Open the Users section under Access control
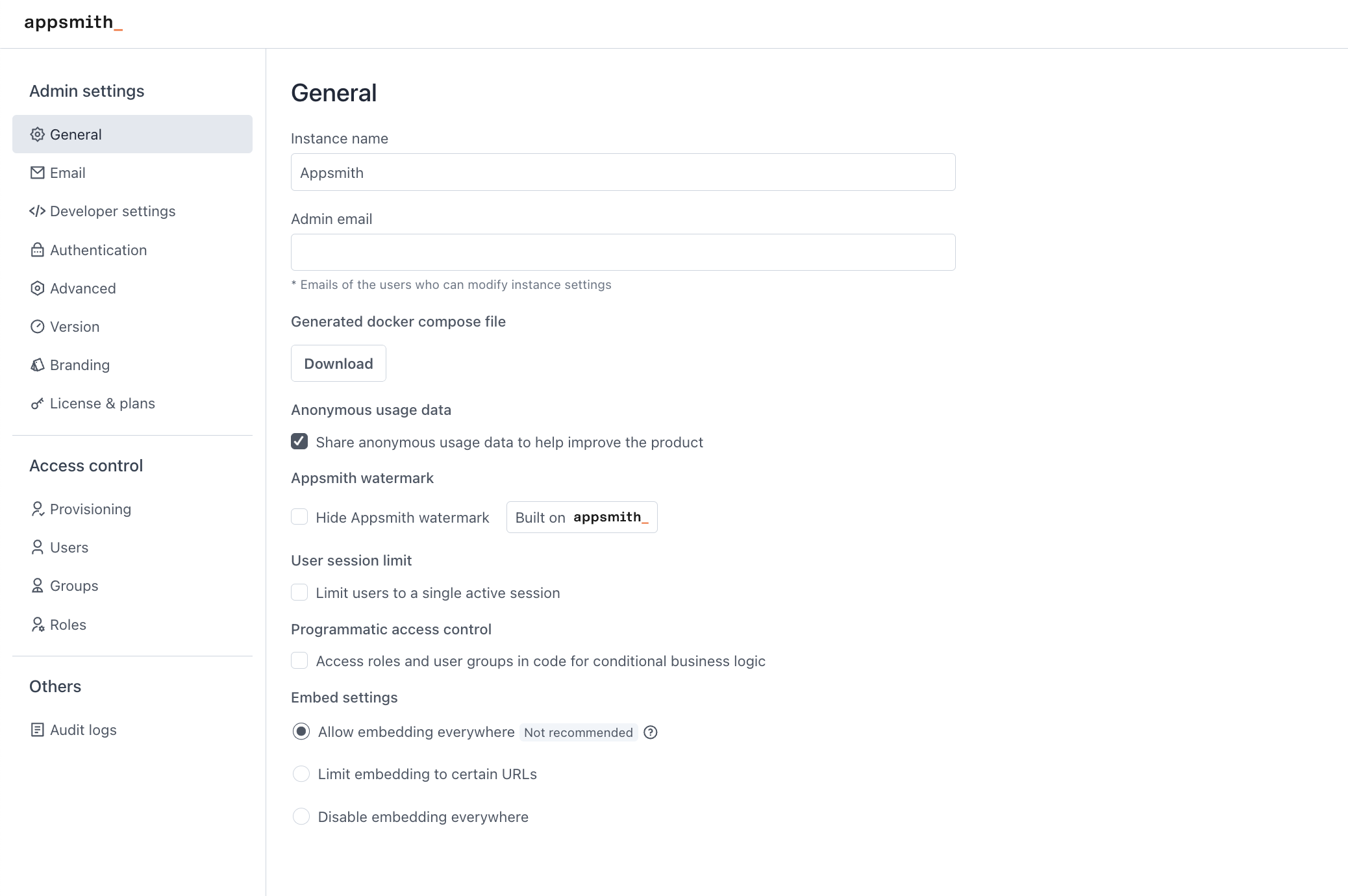Image resolution: width=1348 pixels, height=896 pixels. tap(68, 547)
